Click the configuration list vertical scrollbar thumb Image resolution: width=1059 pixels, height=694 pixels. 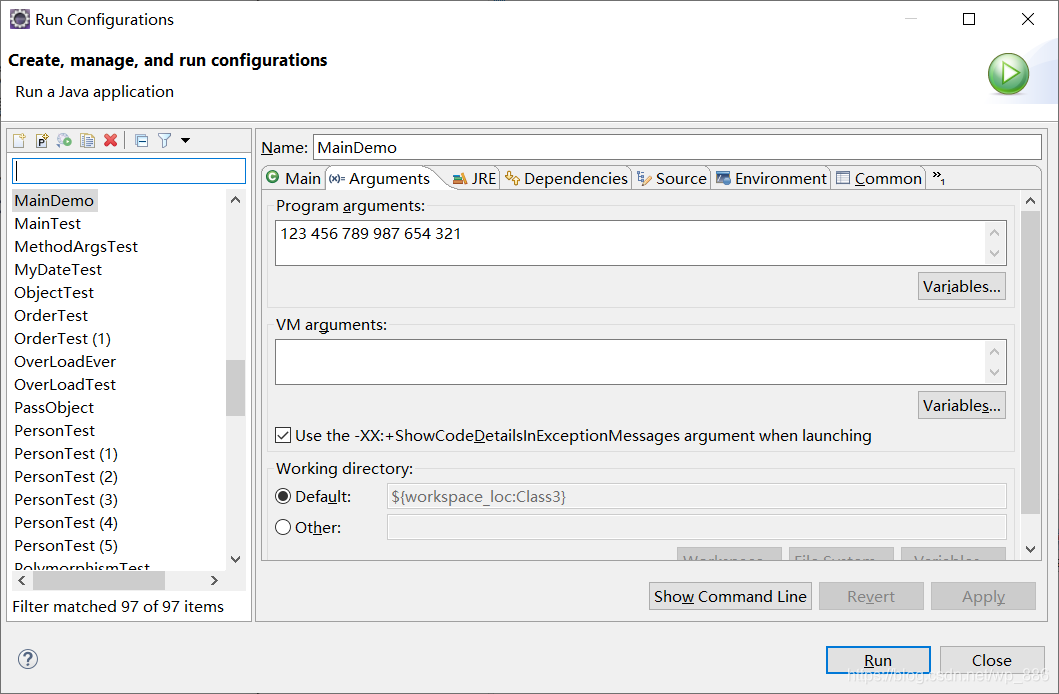(236, 388)
